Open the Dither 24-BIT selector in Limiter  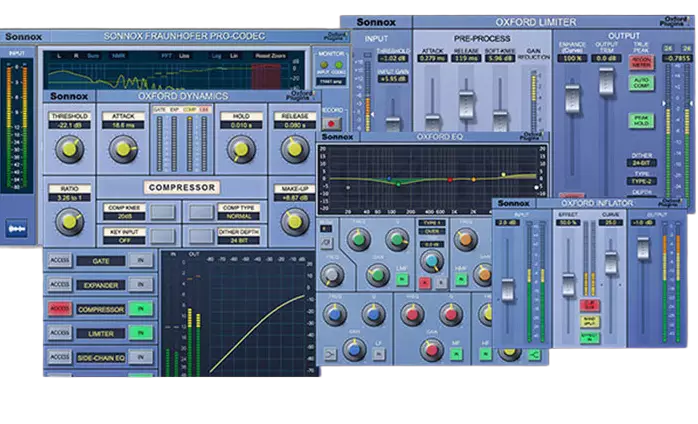[x=641, y=163]
